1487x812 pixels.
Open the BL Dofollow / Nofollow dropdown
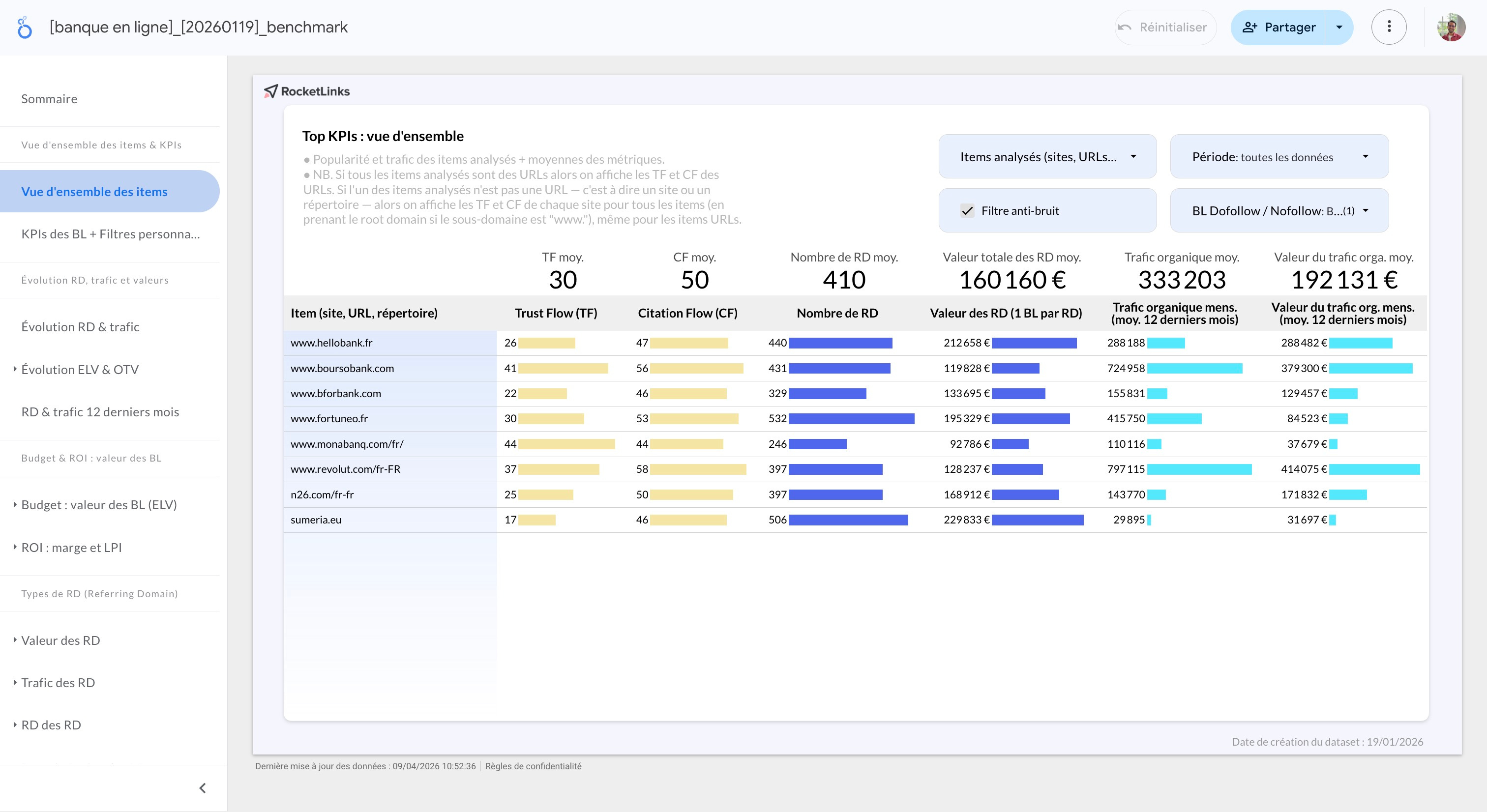pyautogui.click(x=1279, y=211)
